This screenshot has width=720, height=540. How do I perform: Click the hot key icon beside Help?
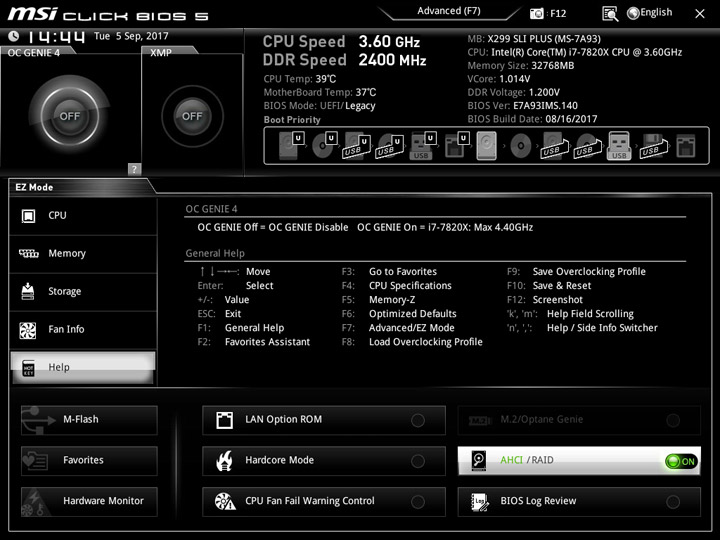pos(28,368)
